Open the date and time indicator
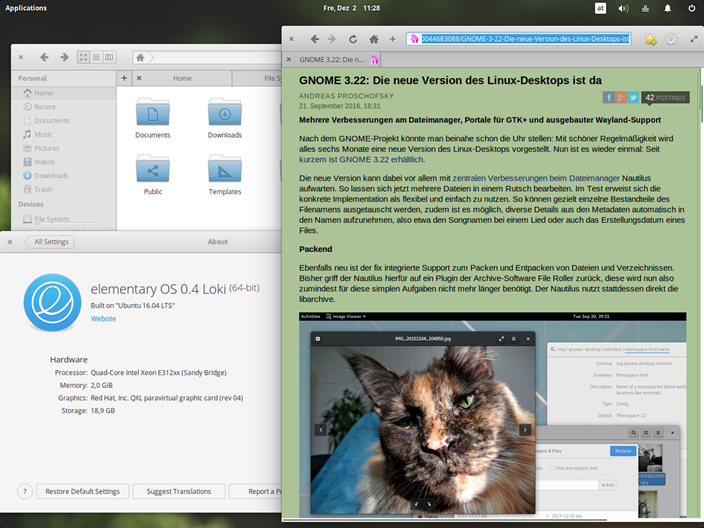 click(352, 8)
